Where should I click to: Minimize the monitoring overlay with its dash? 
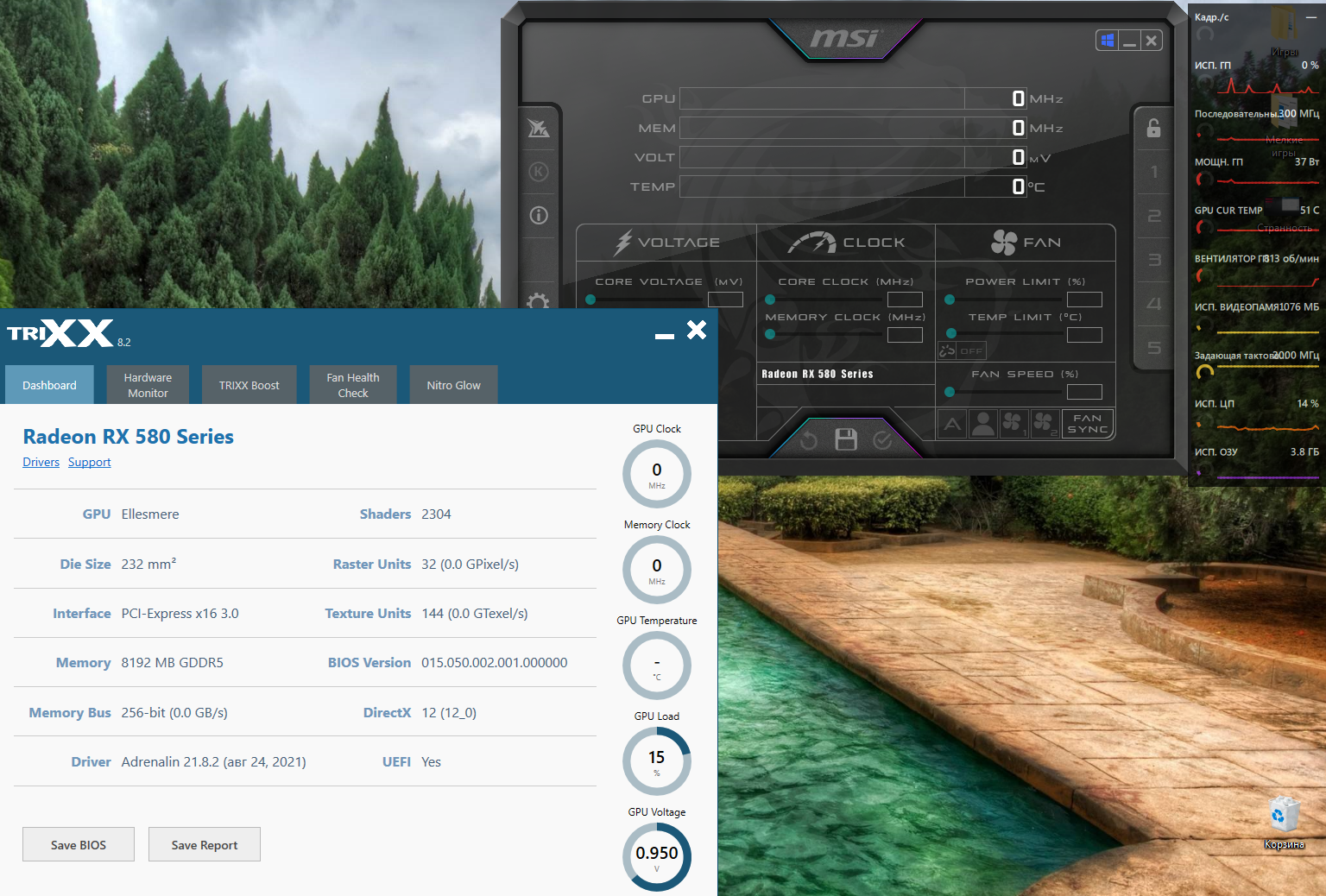1311,17
